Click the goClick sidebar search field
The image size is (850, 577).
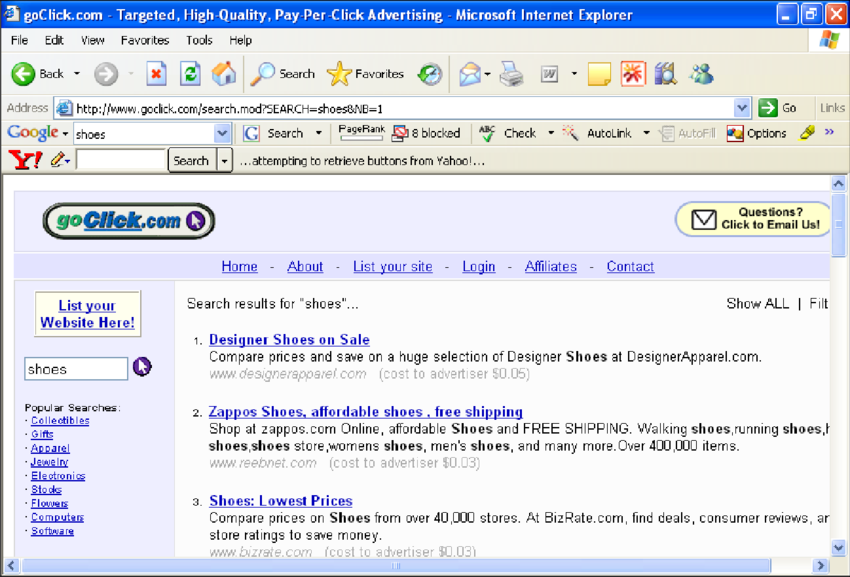tap(76, 369)
